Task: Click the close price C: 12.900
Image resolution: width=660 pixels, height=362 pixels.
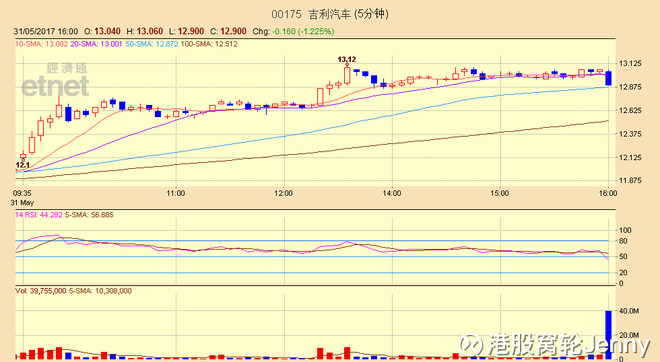Action: (x=228, y=32)
